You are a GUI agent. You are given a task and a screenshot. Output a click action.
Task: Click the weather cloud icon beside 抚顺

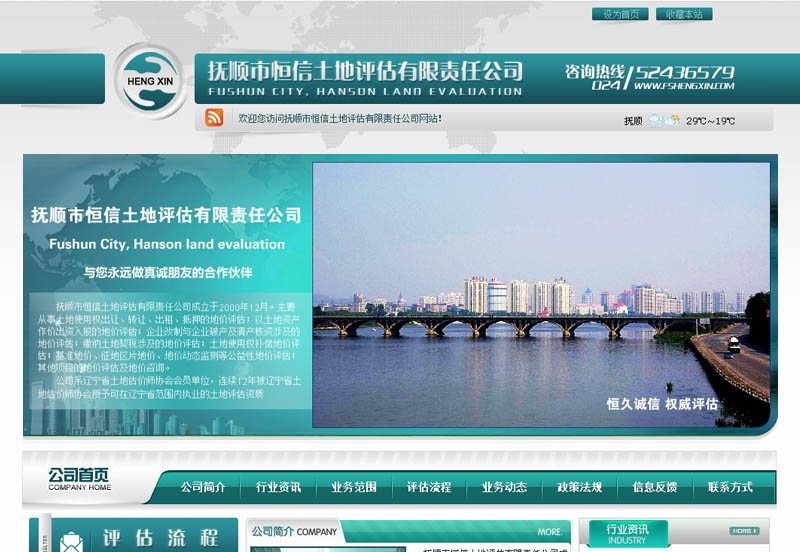point(664,120)
